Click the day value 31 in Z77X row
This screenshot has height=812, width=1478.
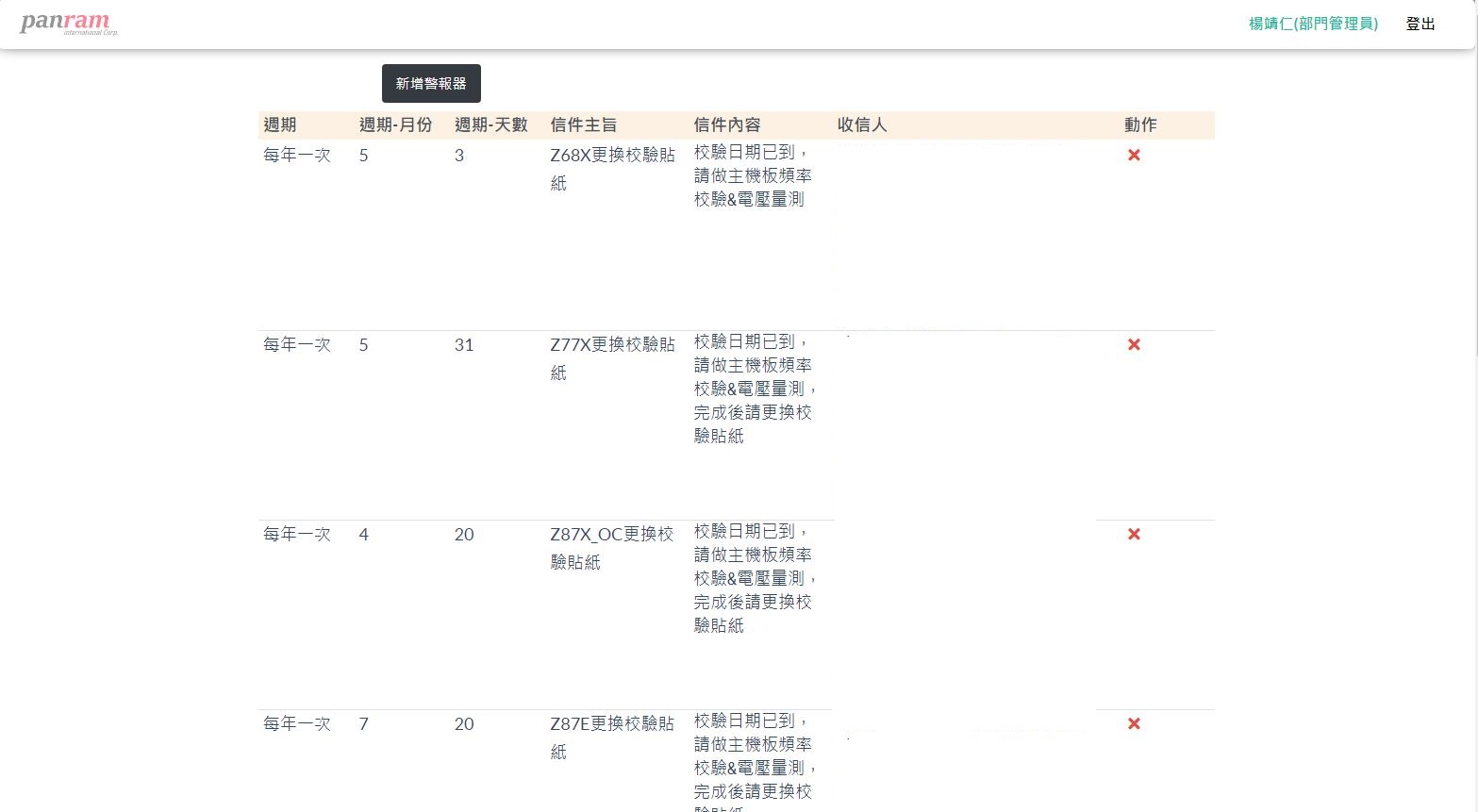tap(464, 345)
